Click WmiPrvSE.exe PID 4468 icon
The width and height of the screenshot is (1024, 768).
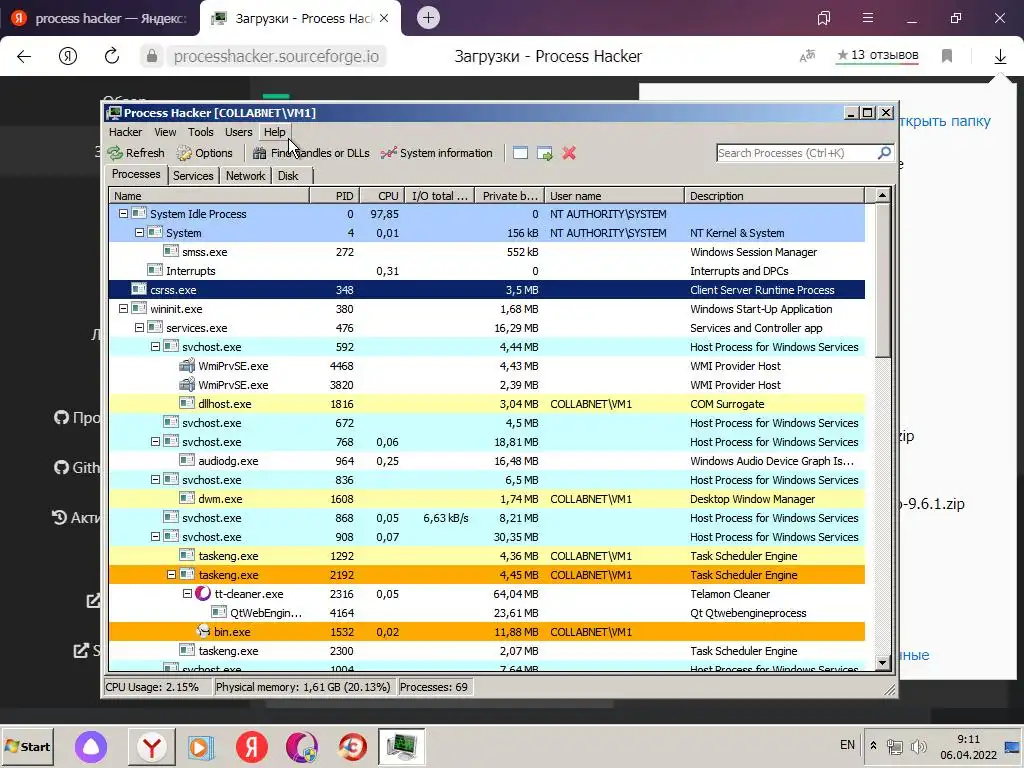(x=187, y=366)
